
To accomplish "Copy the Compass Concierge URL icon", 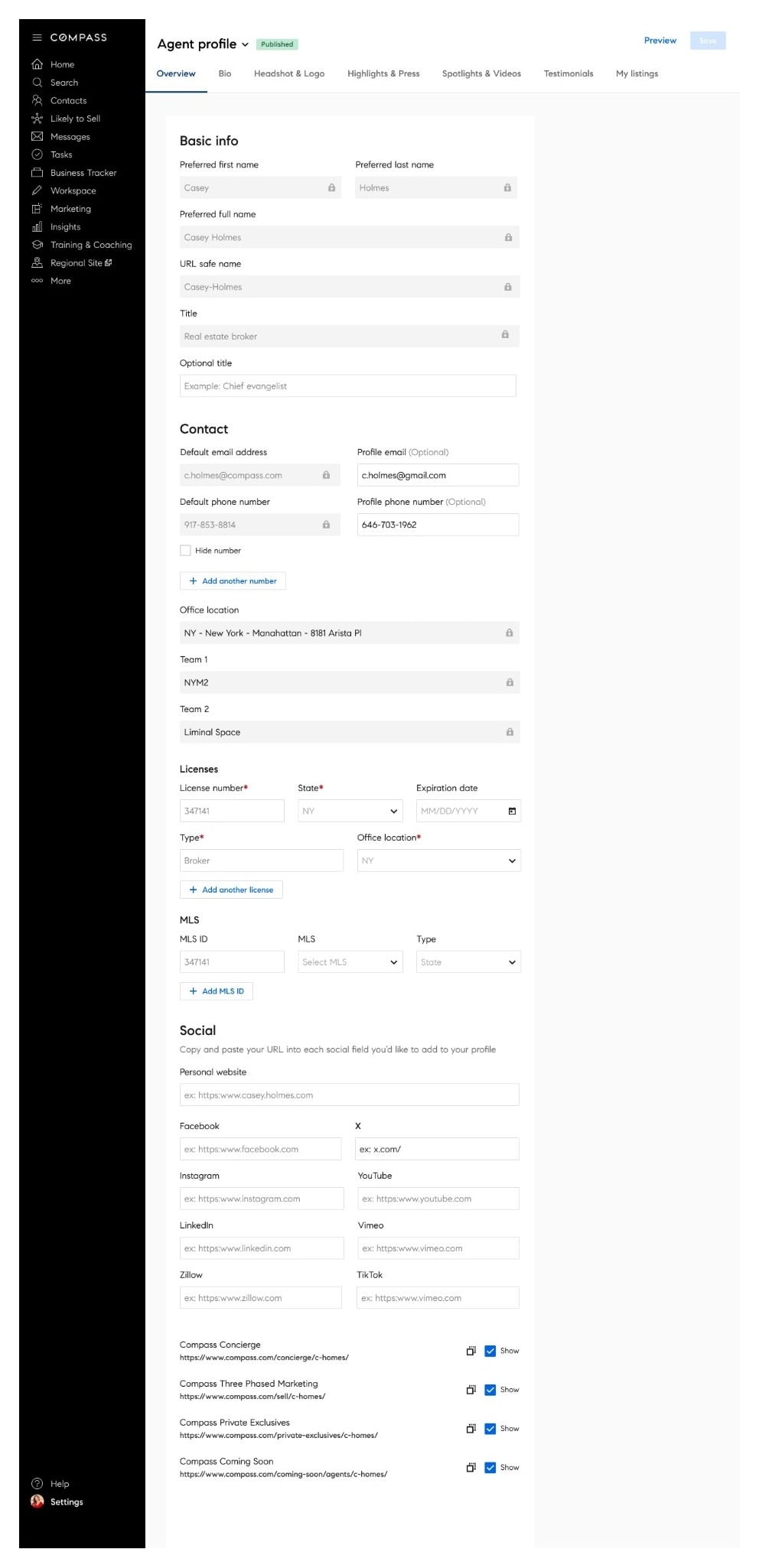I will tap(471, 1351).
